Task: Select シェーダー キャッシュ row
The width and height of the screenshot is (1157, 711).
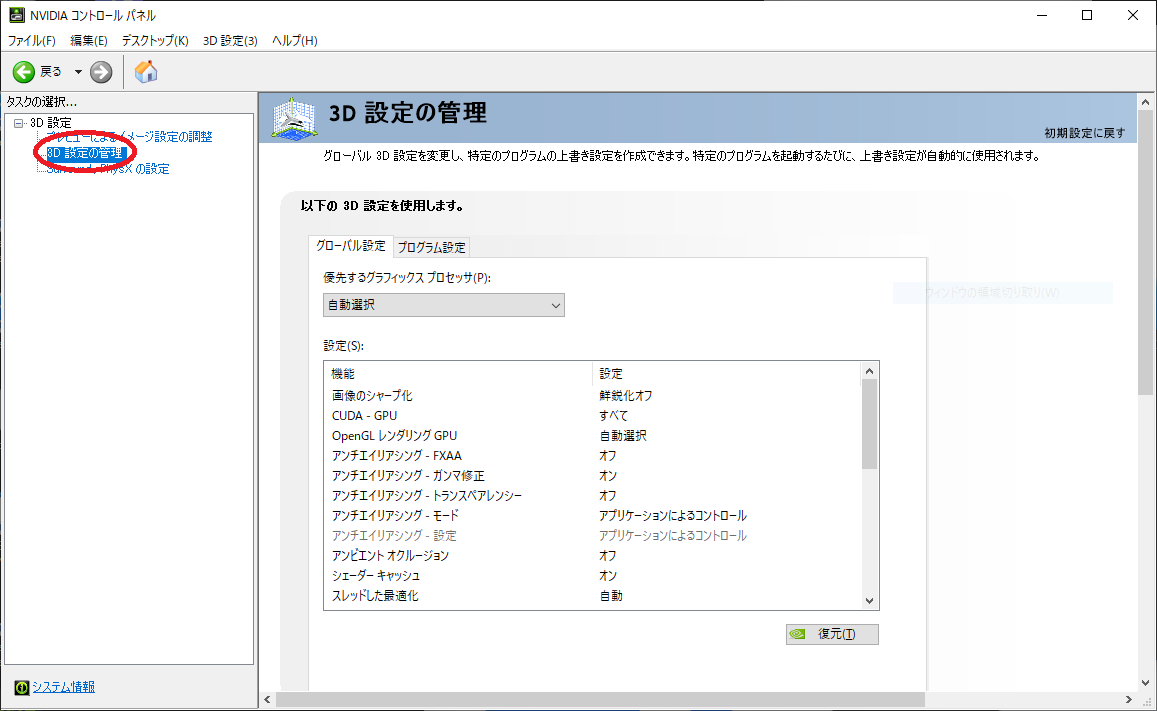Action: tap(594, 575)
